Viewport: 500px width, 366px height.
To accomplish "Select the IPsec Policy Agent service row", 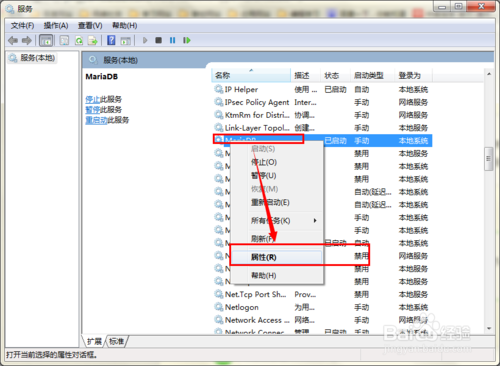I will 322,102.
